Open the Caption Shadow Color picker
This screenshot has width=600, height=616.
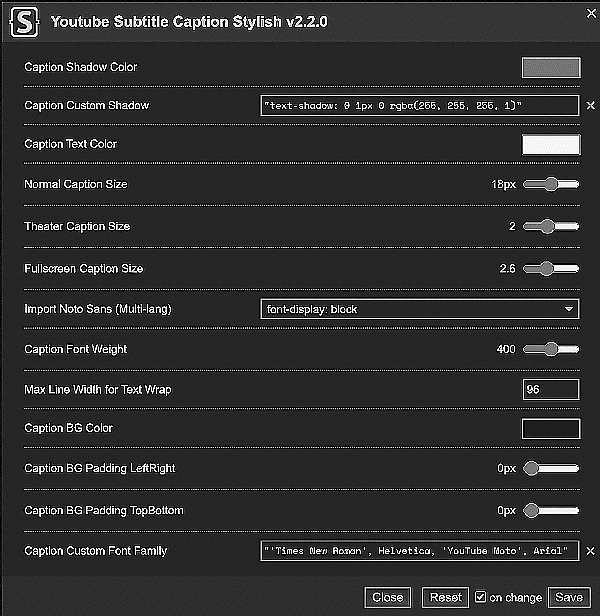[x=551, y=68]
